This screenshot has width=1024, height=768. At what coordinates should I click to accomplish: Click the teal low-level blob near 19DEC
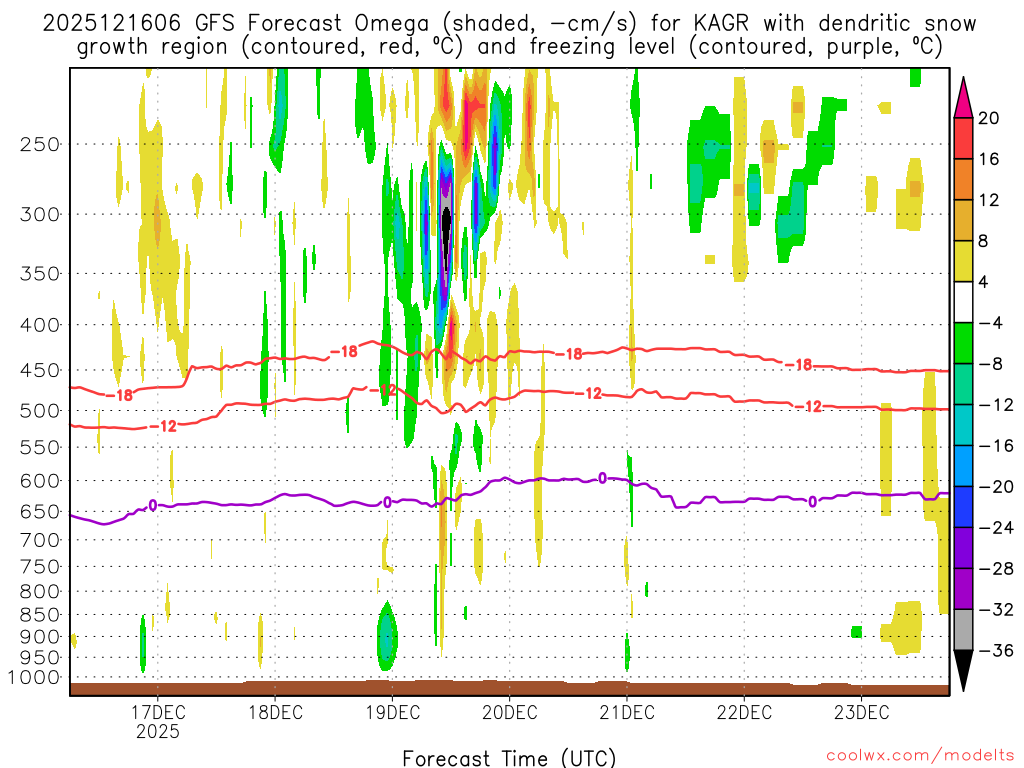[x=387, y=637]
